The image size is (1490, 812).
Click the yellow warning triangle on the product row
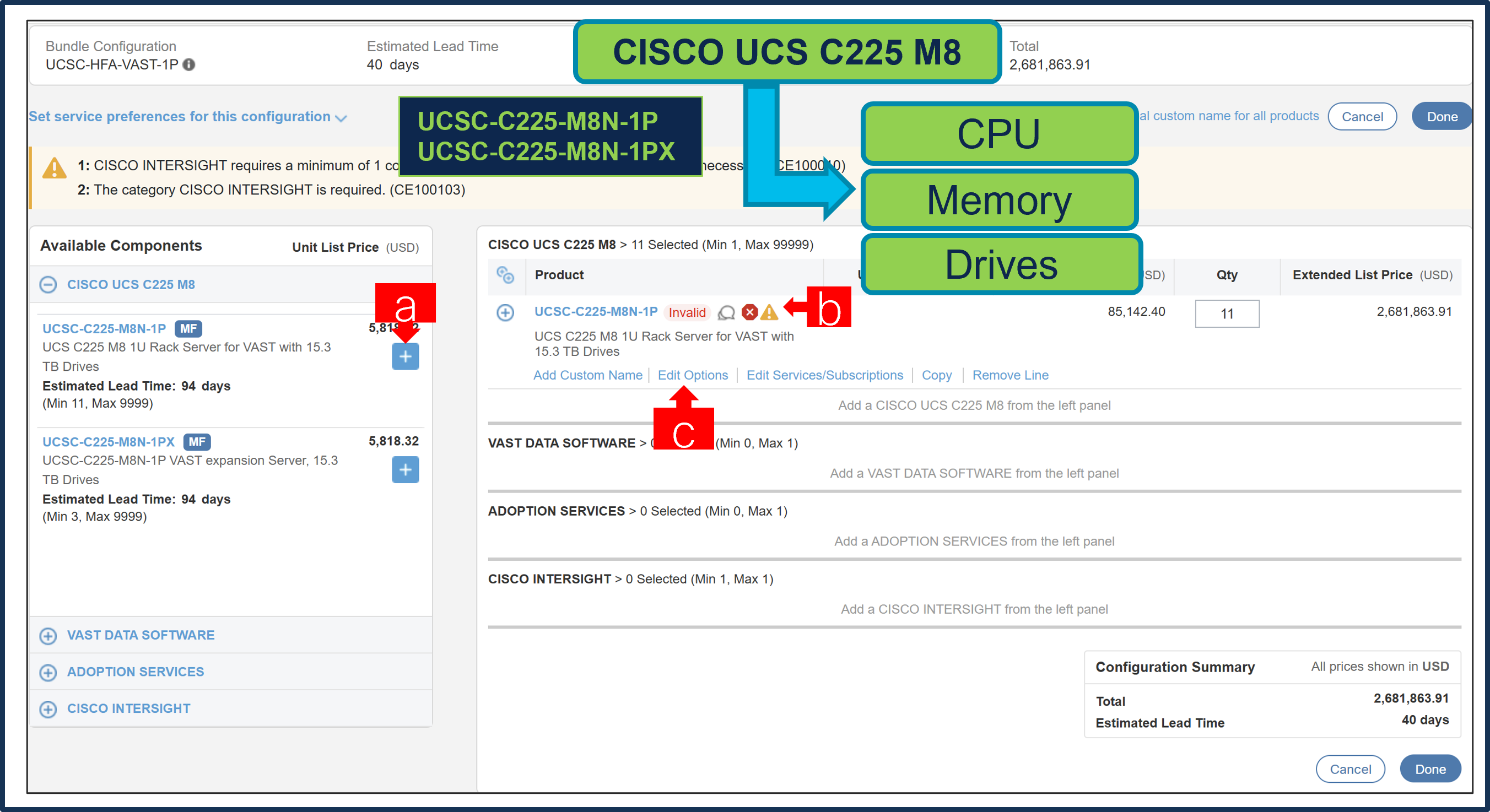[x=769, y=313]
